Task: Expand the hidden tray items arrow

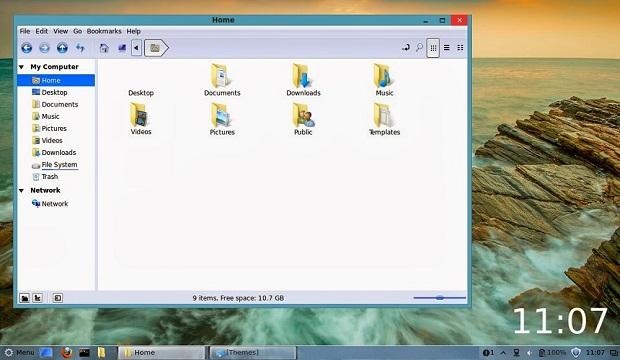Action: pyautogui.click(x=503, y=352)
